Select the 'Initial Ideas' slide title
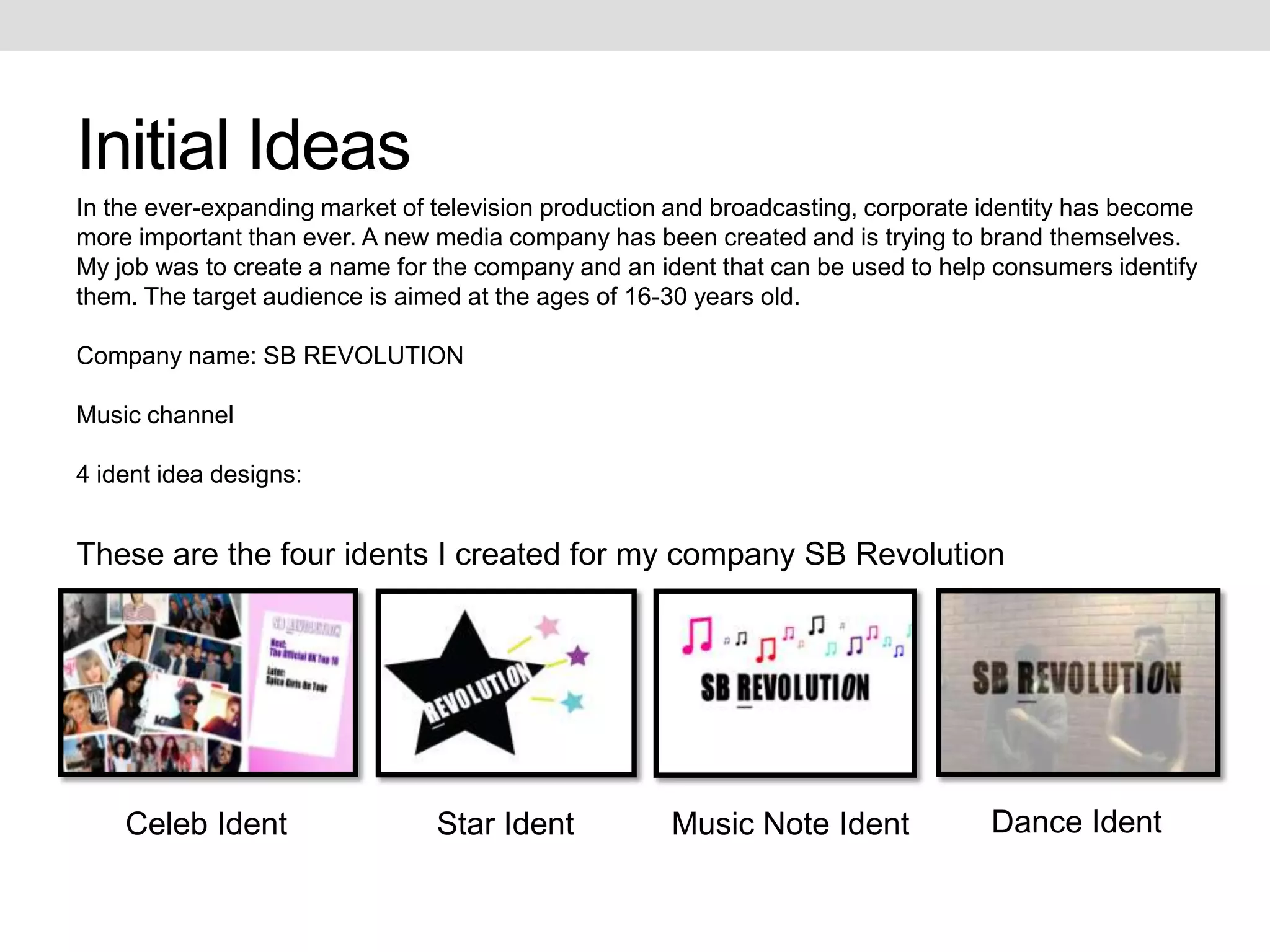Screen dimensions: 1270x952 (x=243, y=146)
